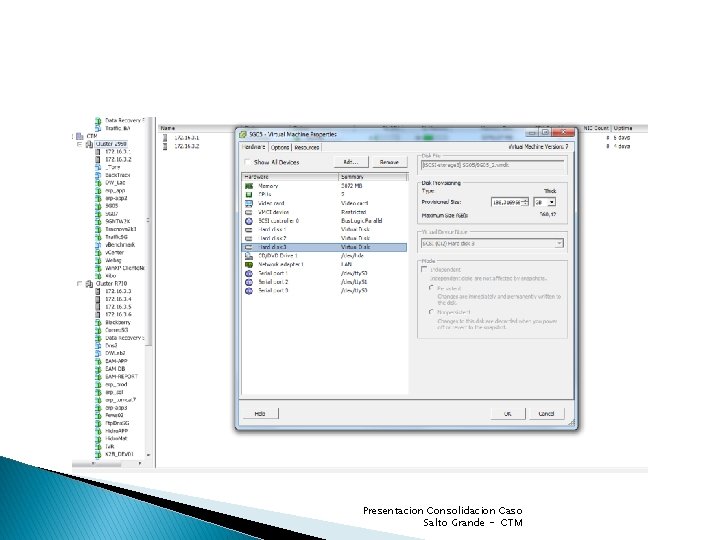Switch to the Resources tab

(306, 147)
